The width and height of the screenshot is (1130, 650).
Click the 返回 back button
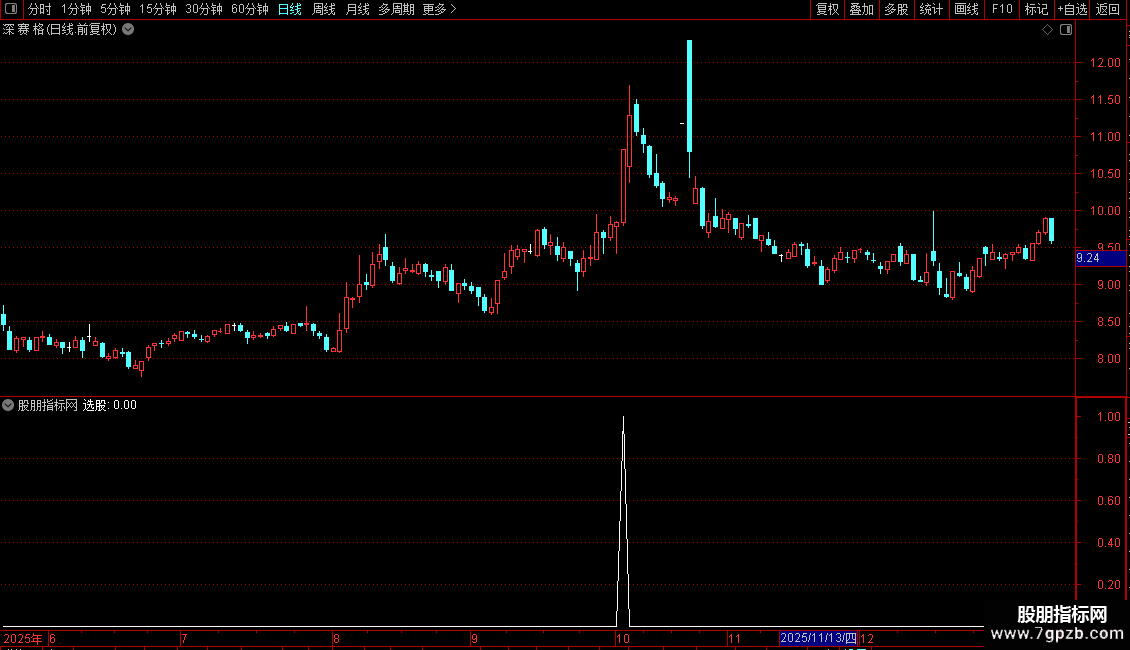point(1108,9)
